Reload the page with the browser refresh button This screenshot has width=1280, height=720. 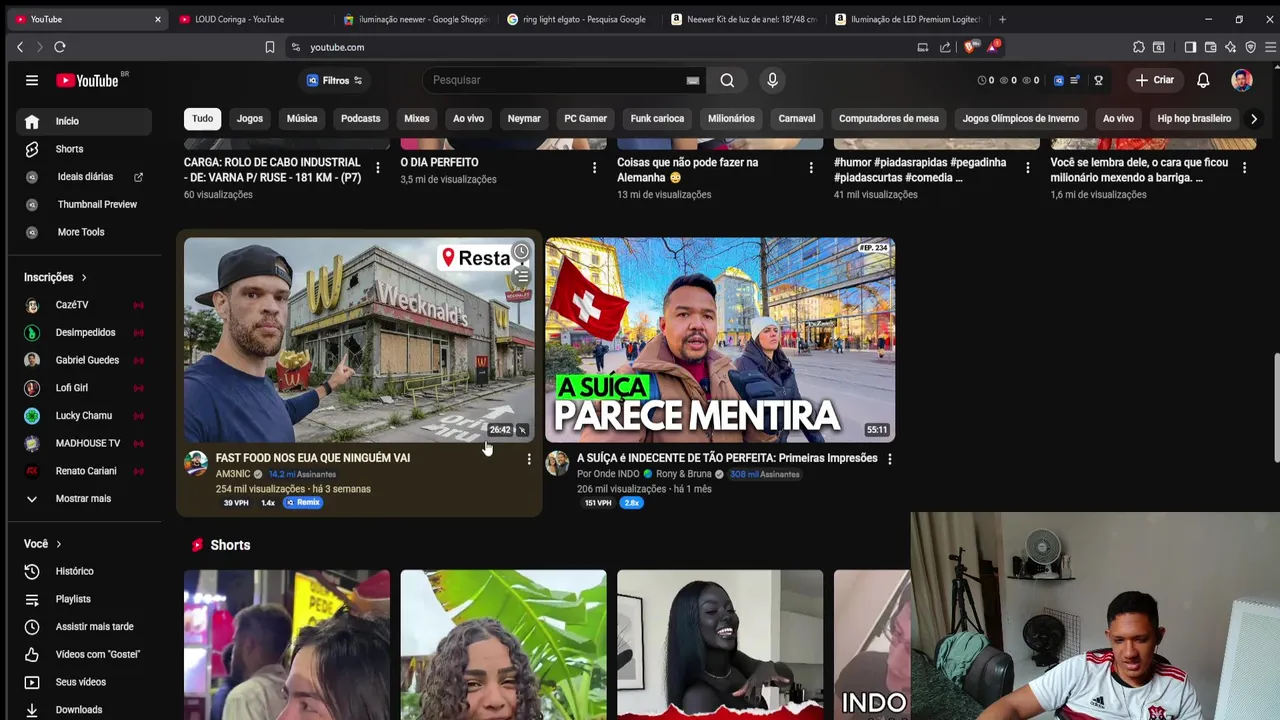(60, 47)
